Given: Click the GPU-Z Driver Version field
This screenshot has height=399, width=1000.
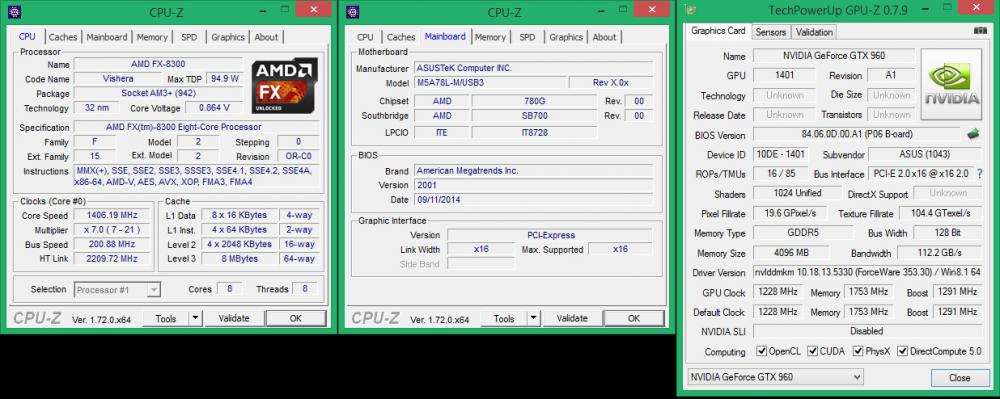Looking at the screenshot, I should click(x=867, y=273).
